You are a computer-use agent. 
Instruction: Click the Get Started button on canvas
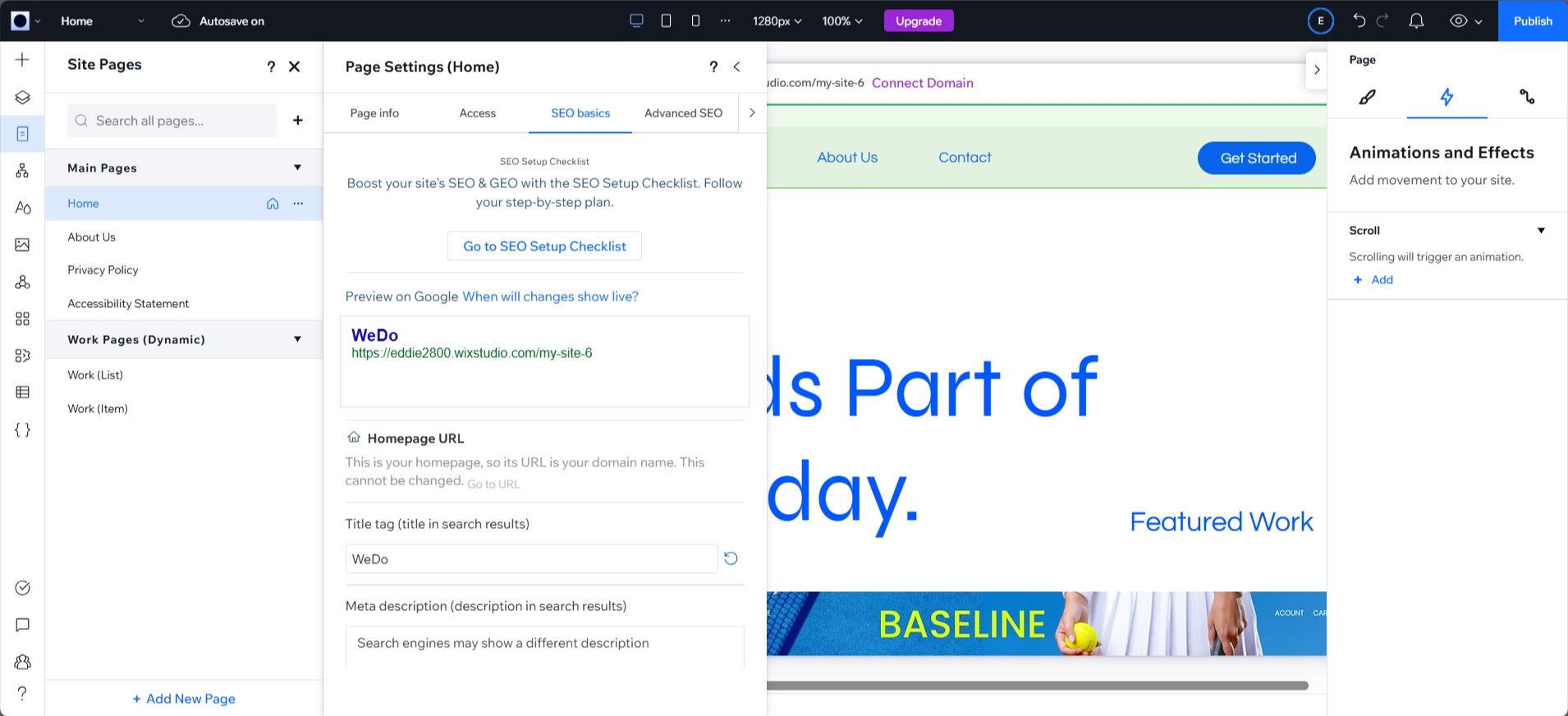coord(1258,158)
